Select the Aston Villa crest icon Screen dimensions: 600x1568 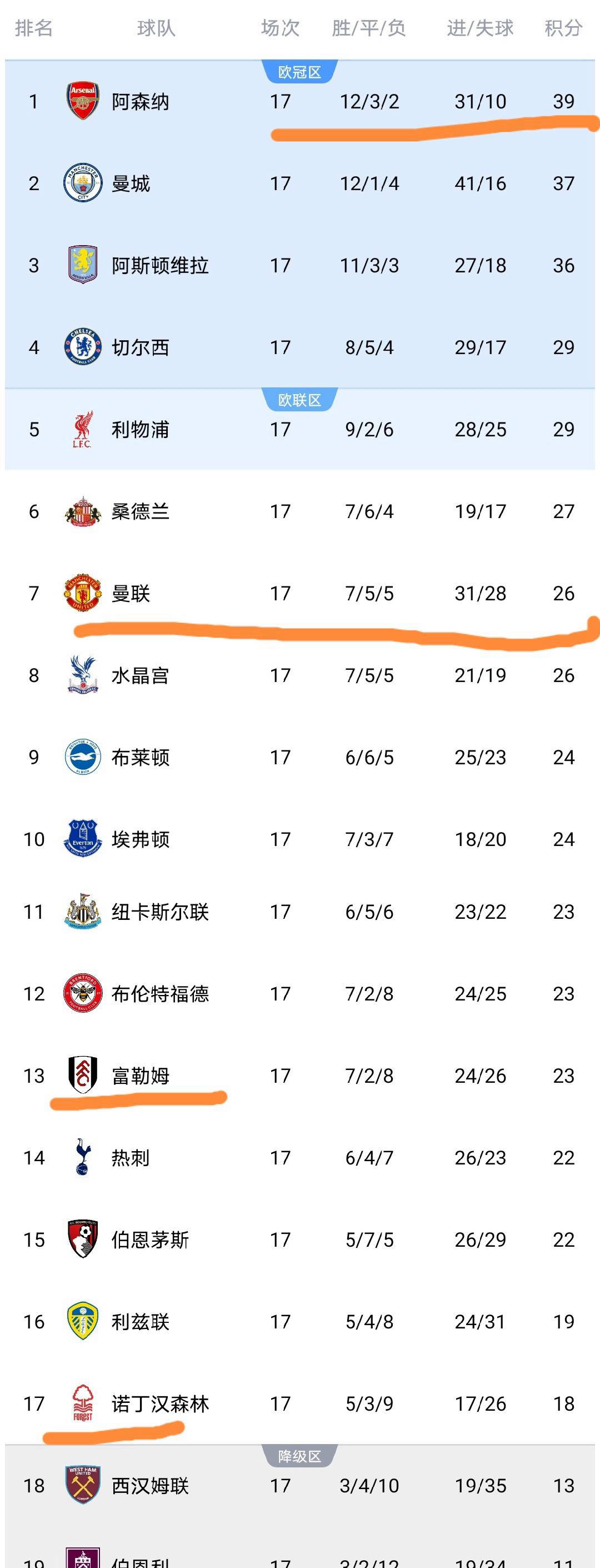click(82, 265)
